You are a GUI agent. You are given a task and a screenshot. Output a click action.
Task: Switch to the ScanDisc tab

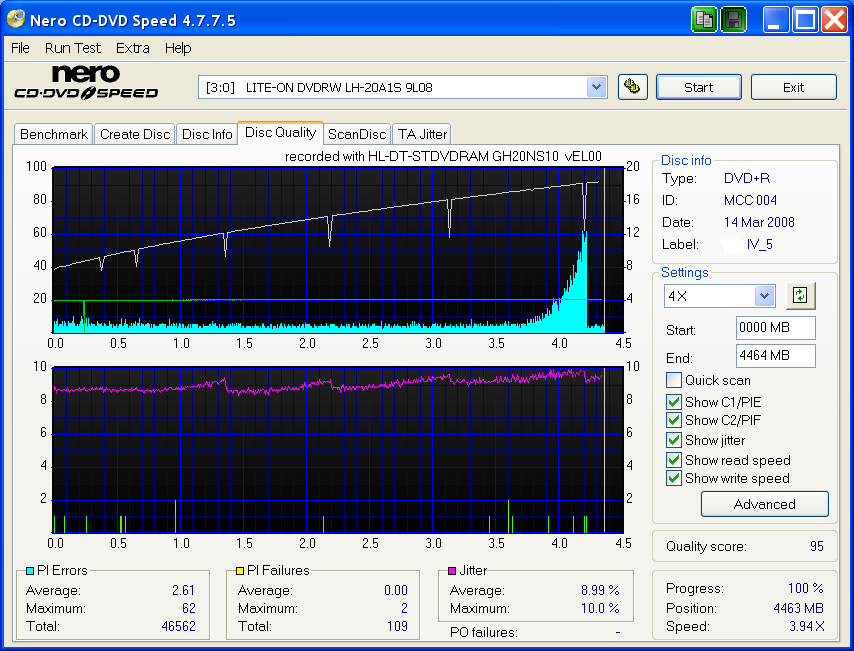[x=356, y=134]
